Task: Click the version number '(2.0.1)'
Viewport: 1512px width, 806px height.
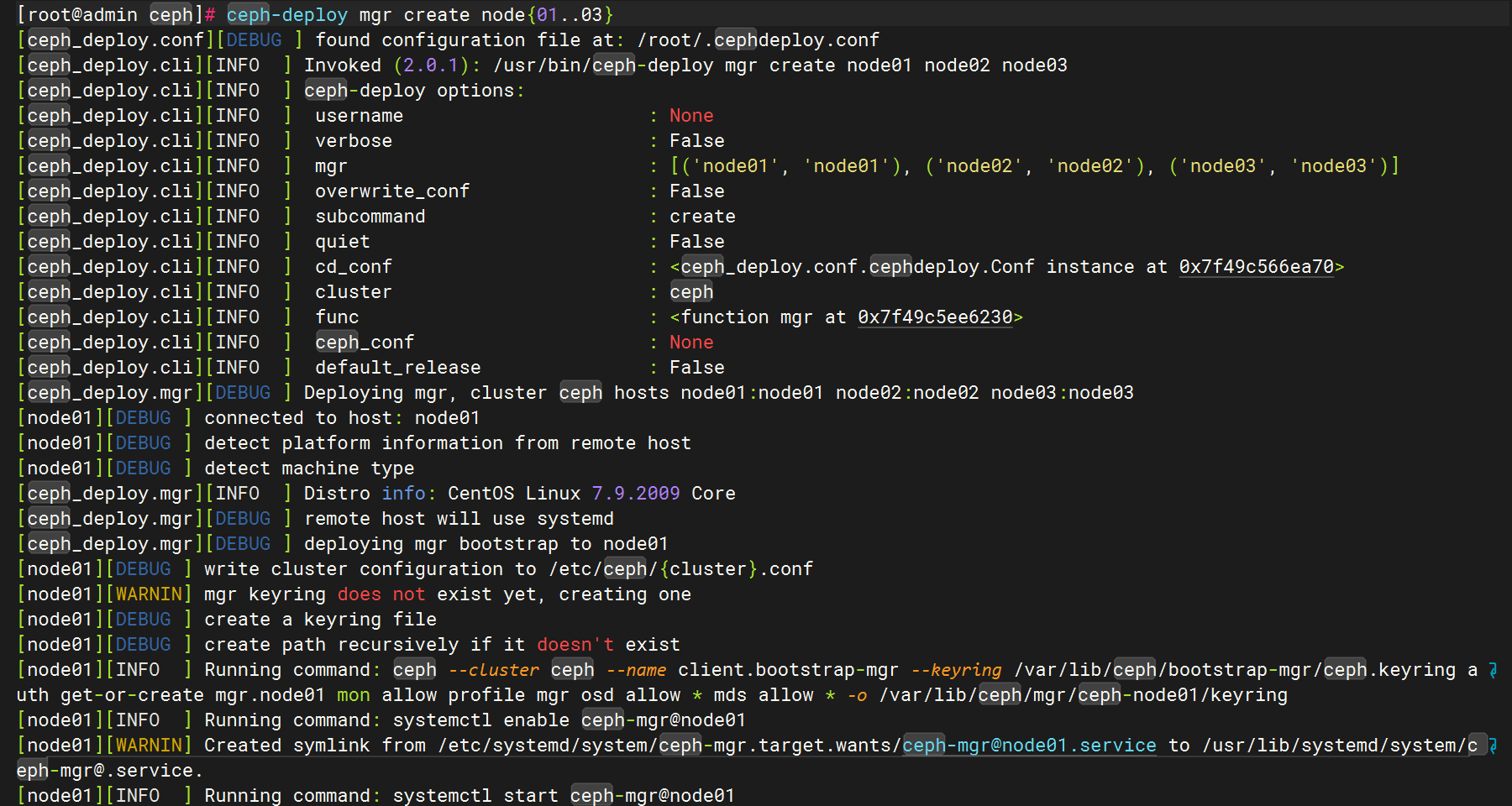Action: tap(432, 65)
